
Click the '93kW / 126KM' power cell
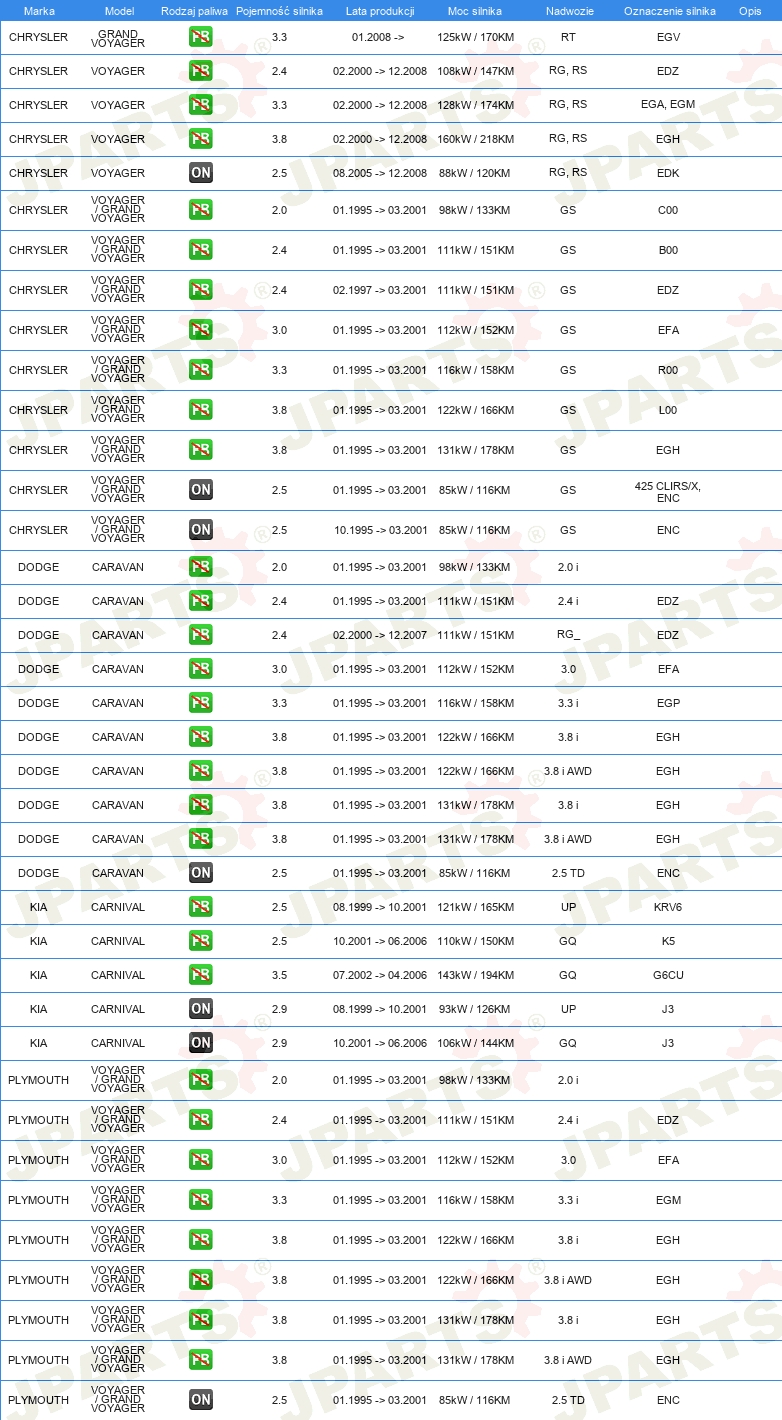[x=476, y=1009]
